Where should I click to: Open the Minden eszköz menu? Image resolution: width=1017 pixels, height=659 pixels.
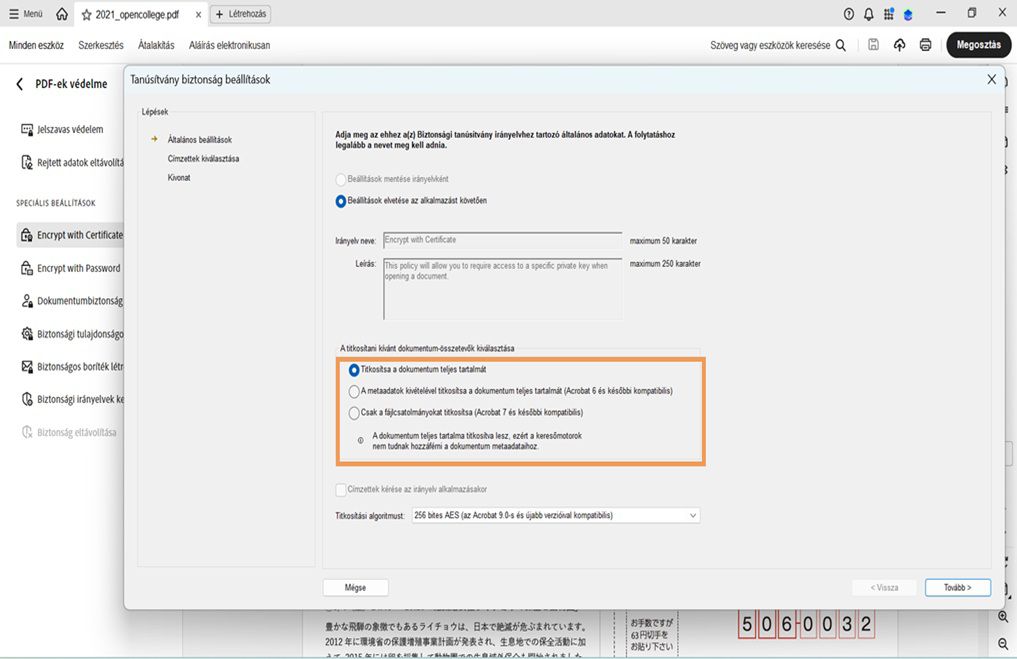tap(36, 45)
